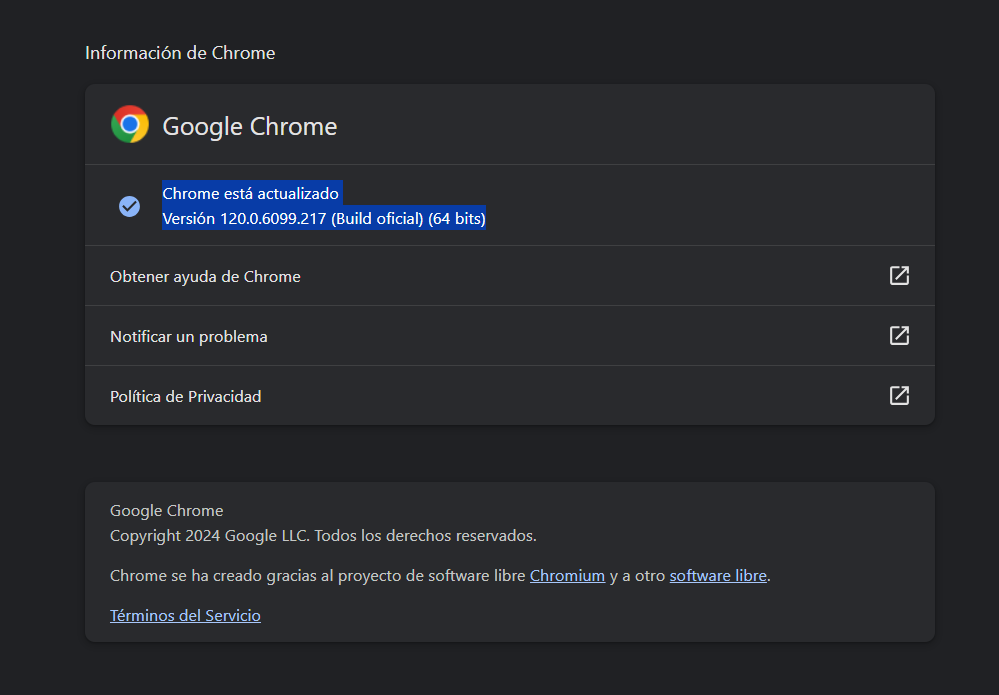Image resolution: width=999 pixels, height=695 pixels.
Task: Click the Google Chrome logo icon
Action: [129, 124]
